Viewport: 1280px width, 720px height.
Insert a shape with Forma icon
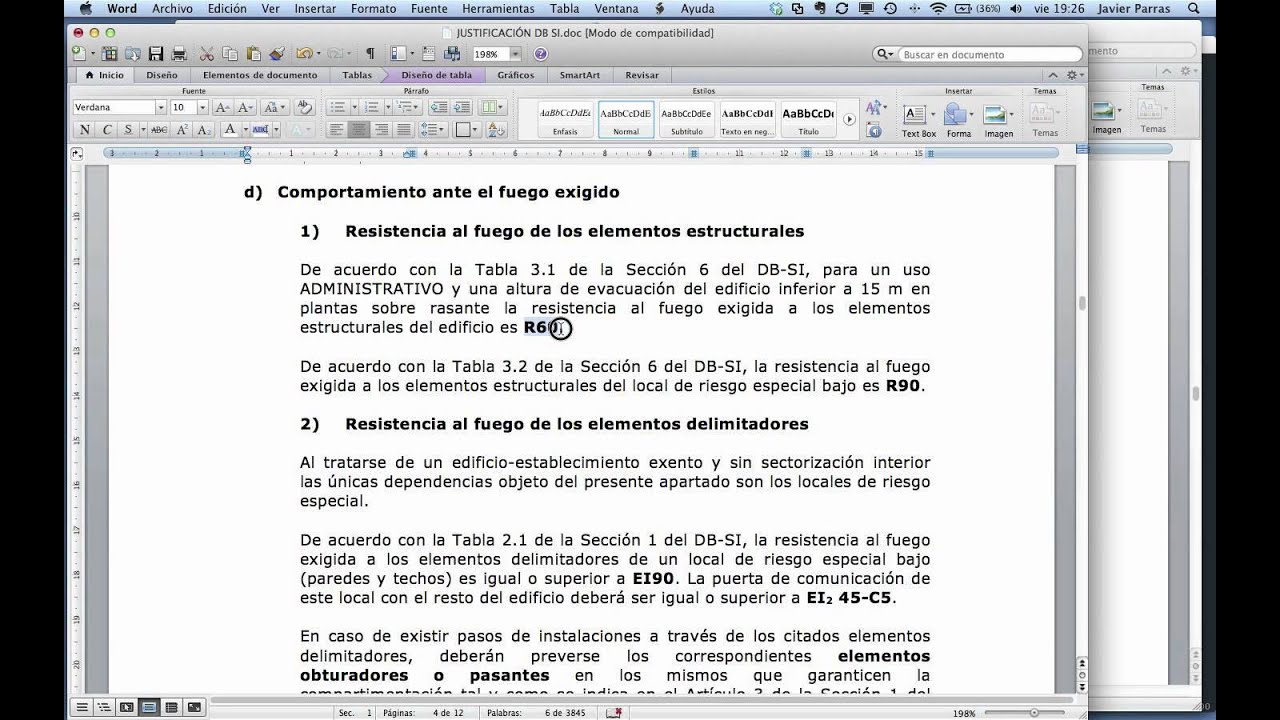coord(958,120)
